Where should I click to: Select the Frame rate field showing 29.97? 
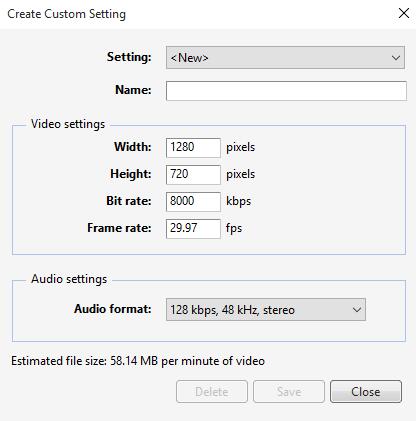(x=193, y=229)
